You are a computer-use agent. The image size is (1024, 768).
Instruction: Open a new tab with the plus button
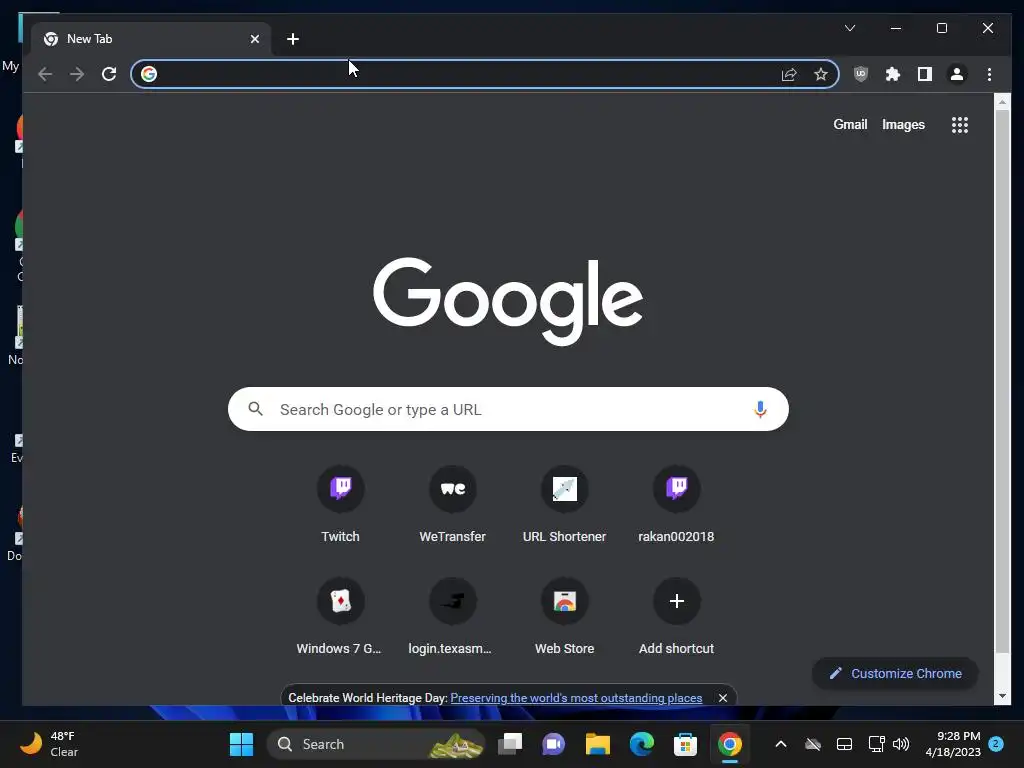(x=293, y=39)
